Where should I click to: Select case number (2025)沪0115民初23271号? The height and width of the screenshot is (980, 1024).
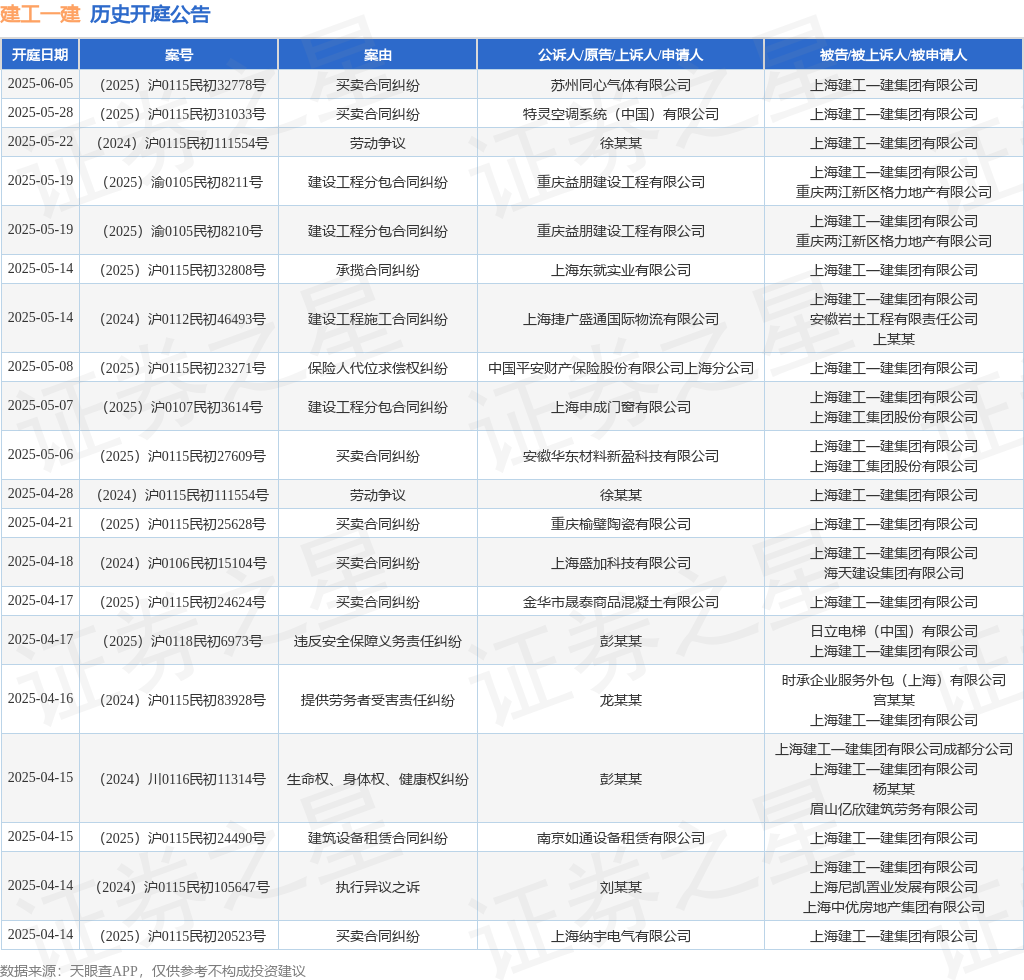coord(179,368)
